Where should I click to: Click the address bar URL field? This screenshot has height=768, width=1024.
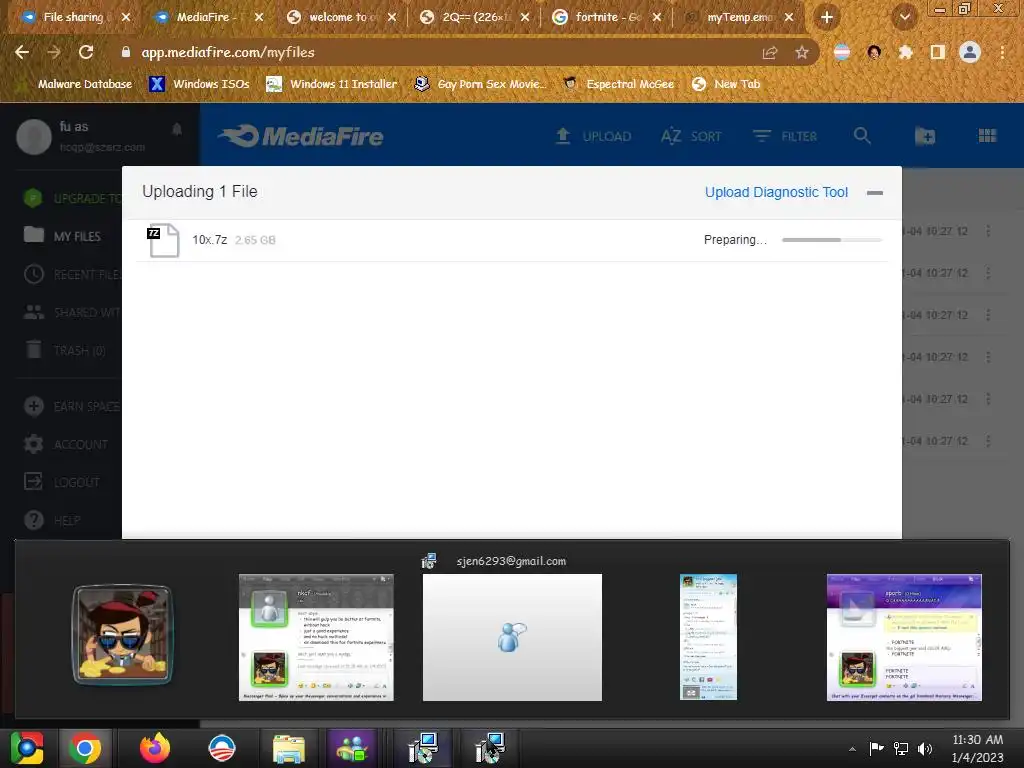pos(431,52)
